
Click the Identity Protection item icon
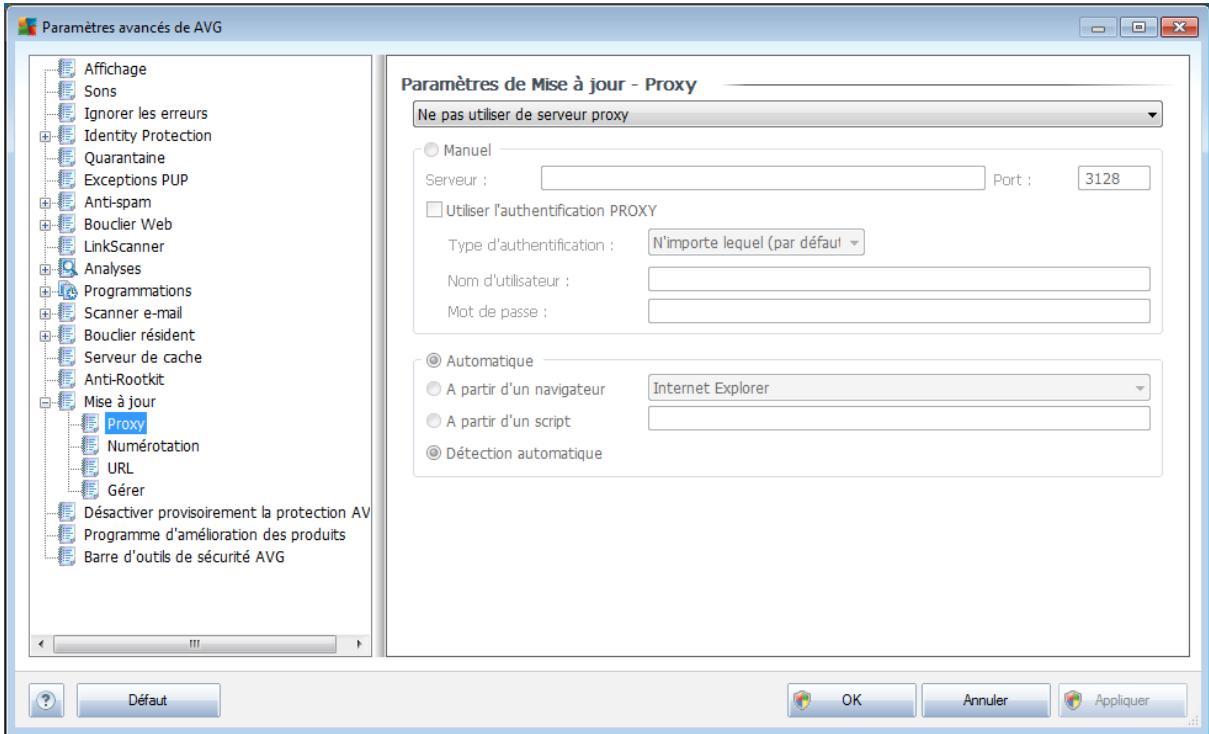tap(69, 136)
